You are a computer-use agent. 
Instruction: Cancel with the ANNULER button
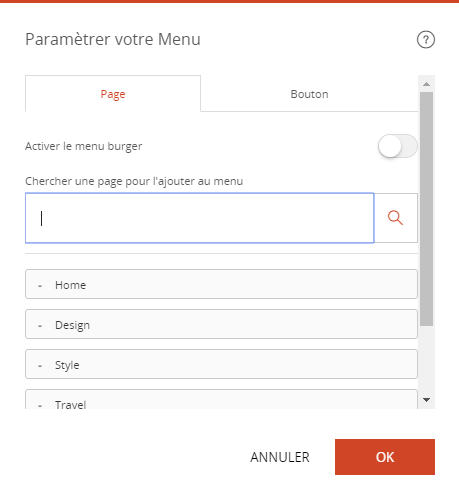(280, 457)
